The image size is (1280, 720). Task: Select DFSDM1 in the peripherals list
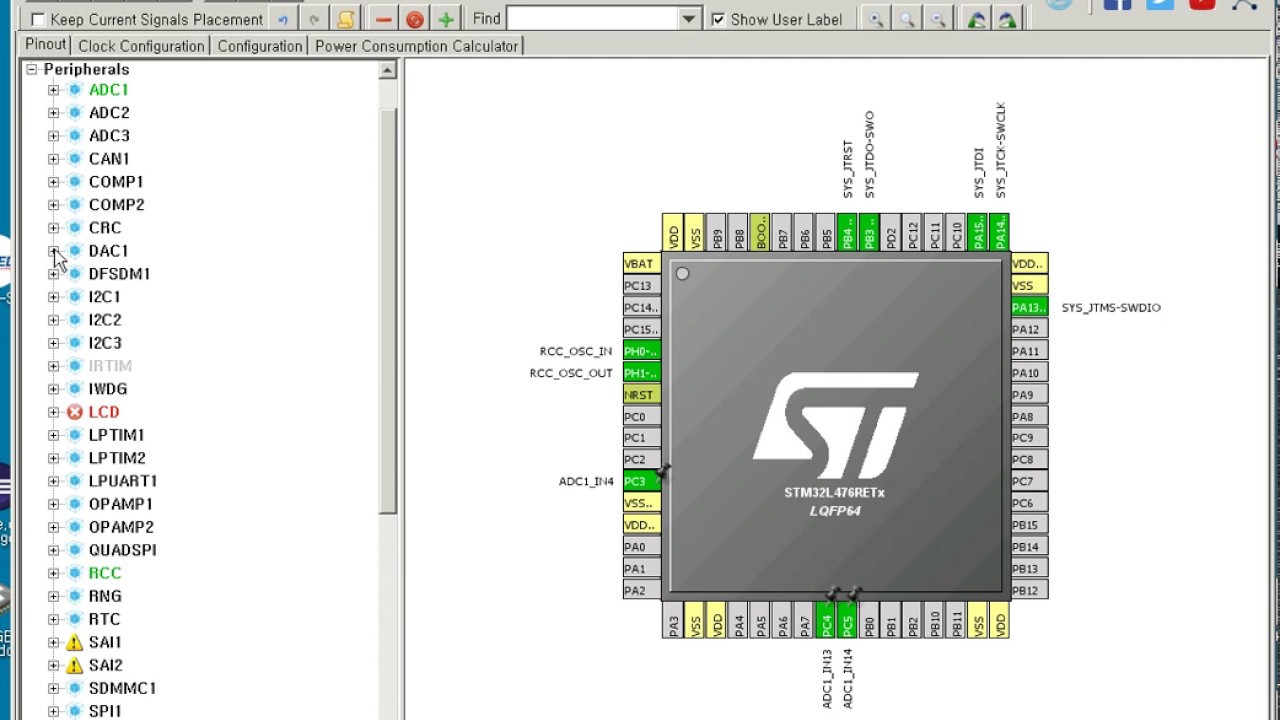pos(119,274)
